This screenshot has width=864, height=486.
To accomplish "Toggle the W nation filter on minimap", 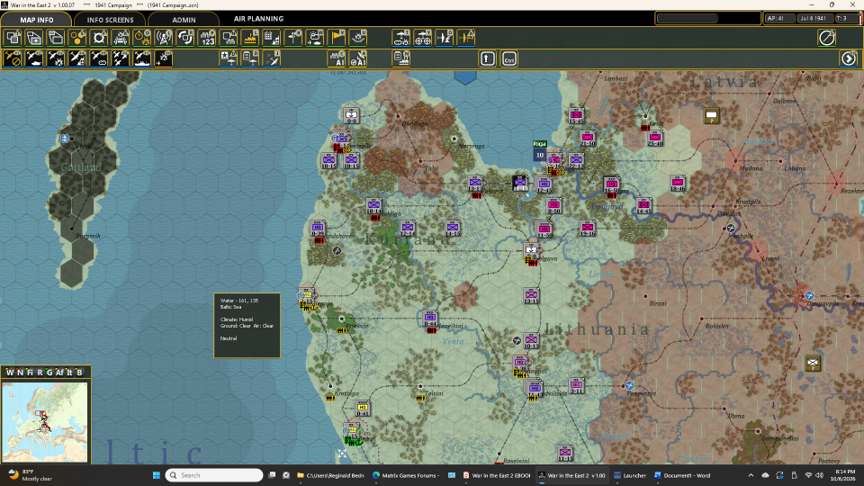I will point(9,372).
